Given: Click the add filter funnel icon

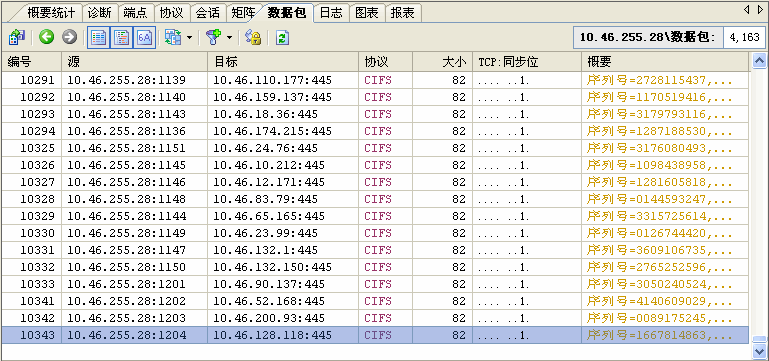Looking at the screenshot, I should [213, 37].
